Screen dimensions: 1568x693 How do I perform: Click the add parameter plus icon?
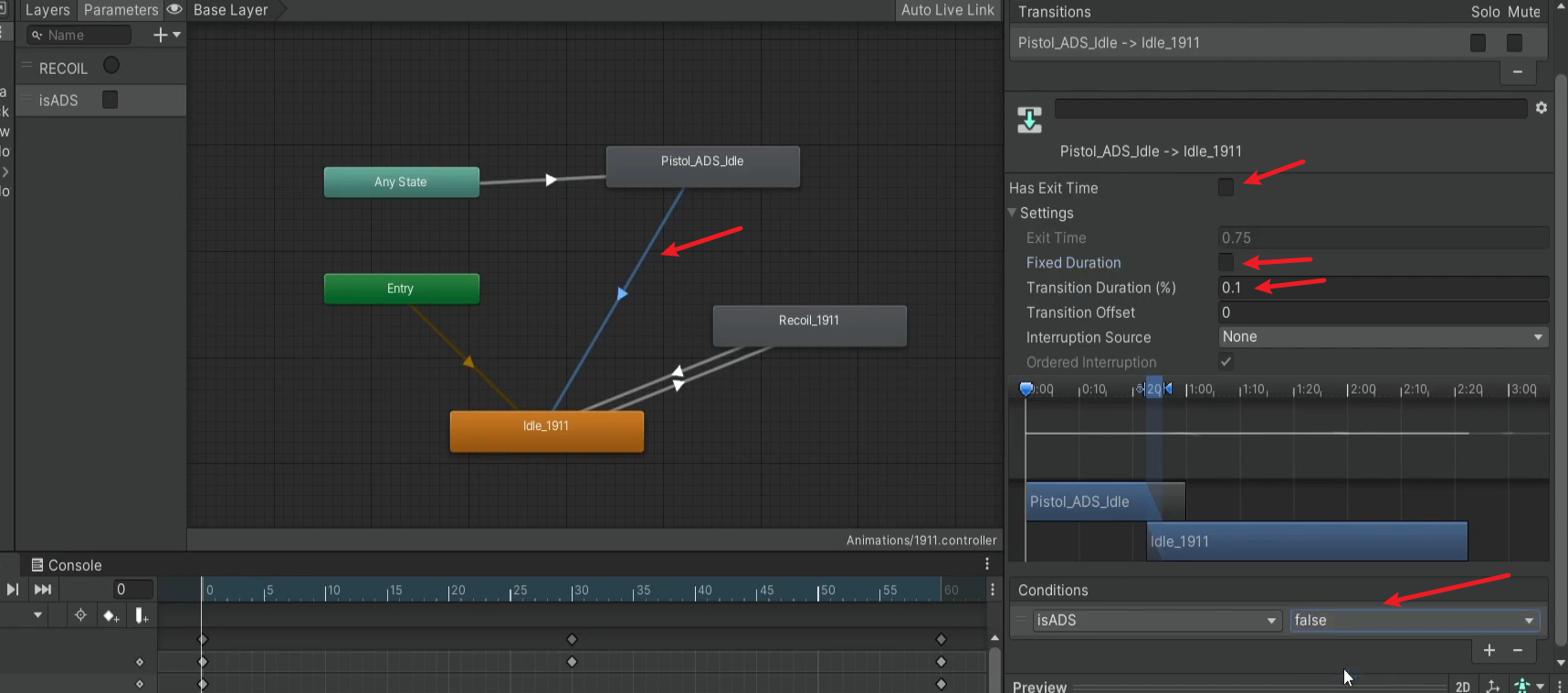(x=161, y=35)
